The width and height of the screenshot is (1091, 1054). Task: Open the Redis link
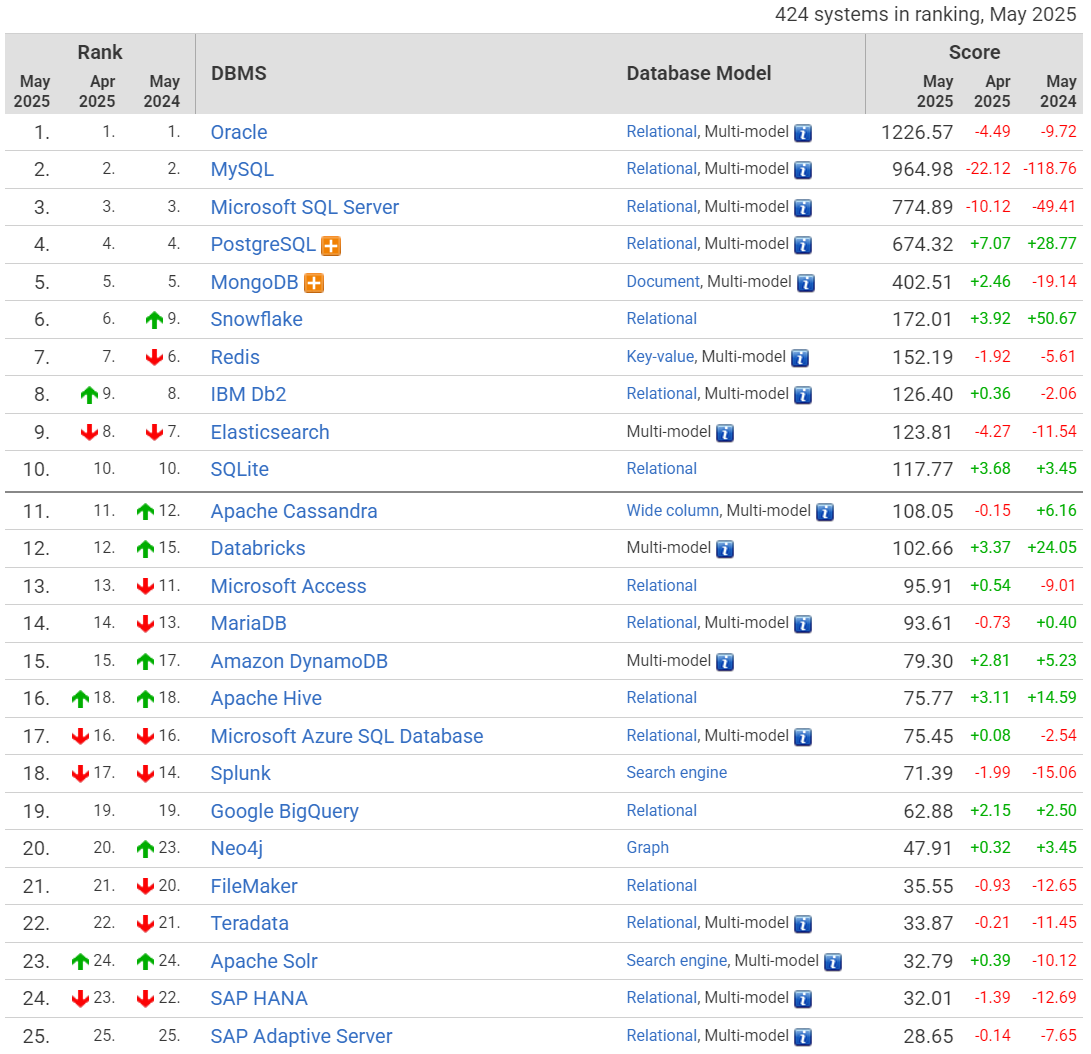235,358
